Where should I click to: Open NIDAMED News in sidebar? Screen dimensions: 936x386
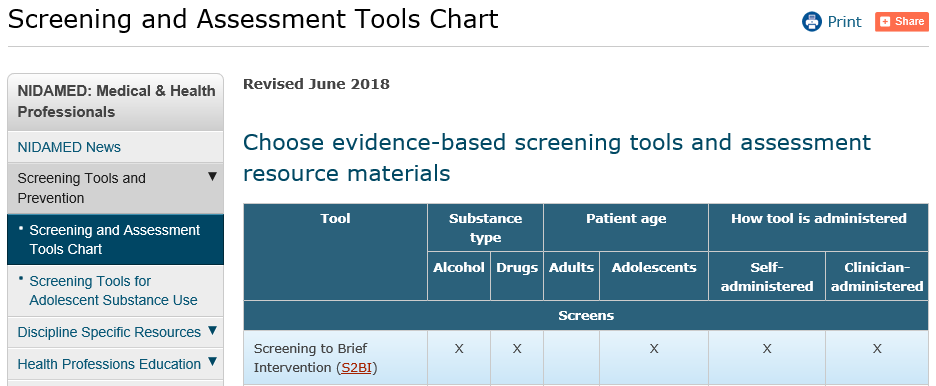point(69,147)
